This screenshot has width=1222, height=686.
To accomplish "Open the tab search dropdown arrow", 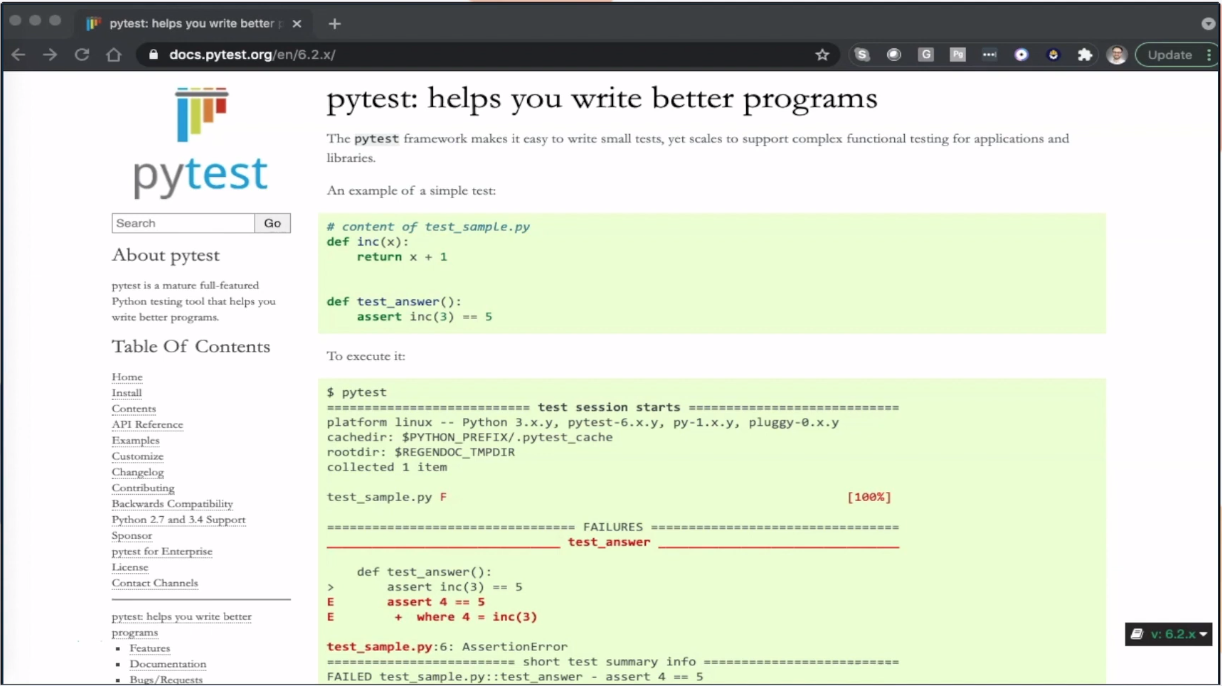I will point(1208,23).
